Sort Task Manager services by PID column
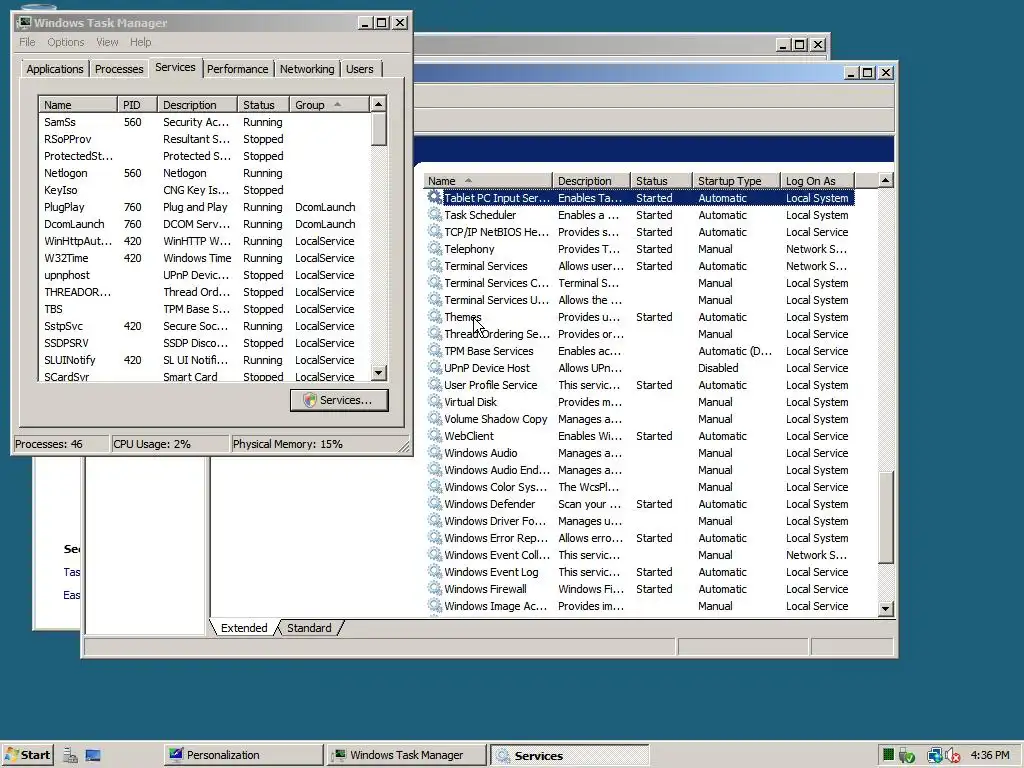The image size is (1024, 768). (x=138, y=104)
